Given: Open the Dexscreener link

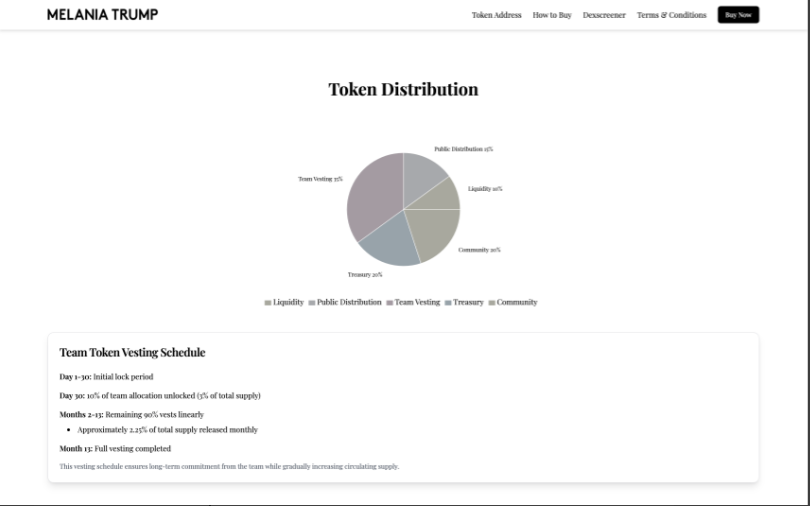Looking at the screenshot, I should tap(604, 15).
